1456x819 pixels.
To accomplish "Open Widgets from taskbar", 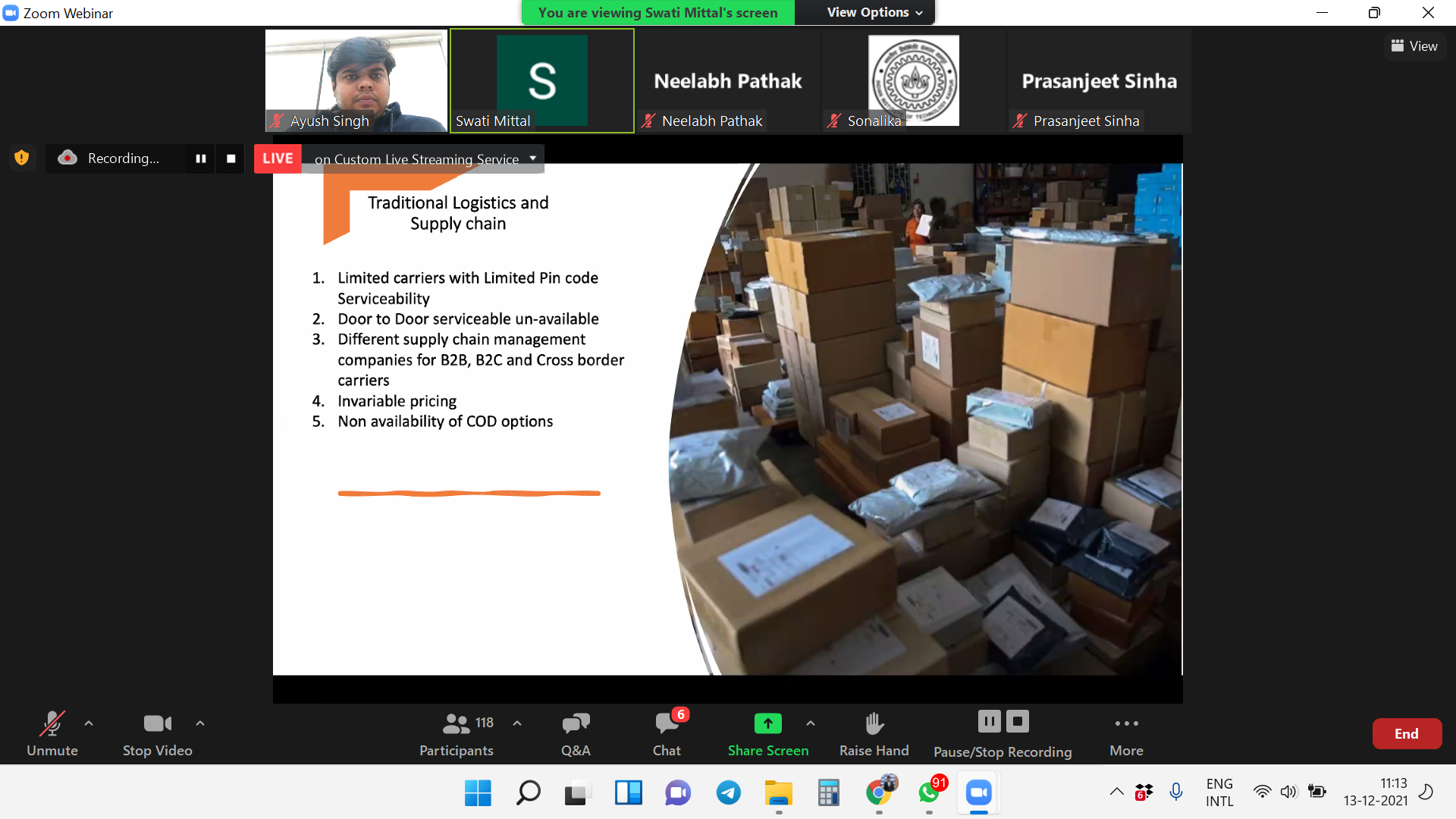I will 628,793.
